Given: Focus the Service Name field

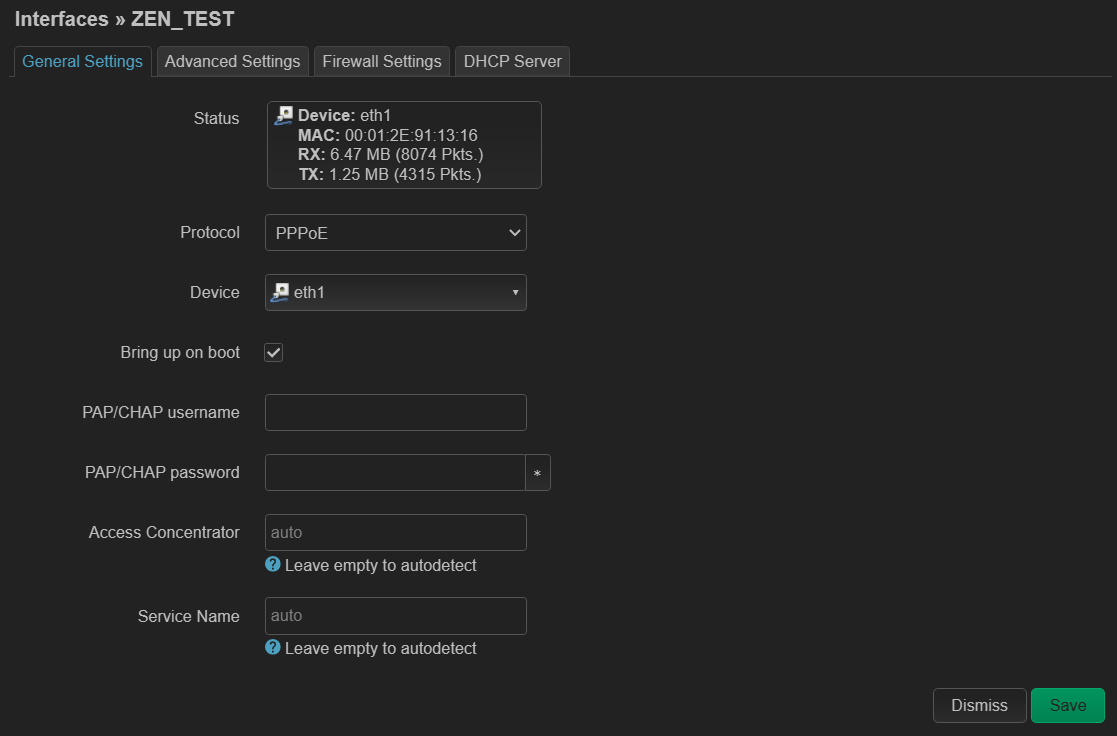Looking at the screenshot, I should click(x=395, y=616).
